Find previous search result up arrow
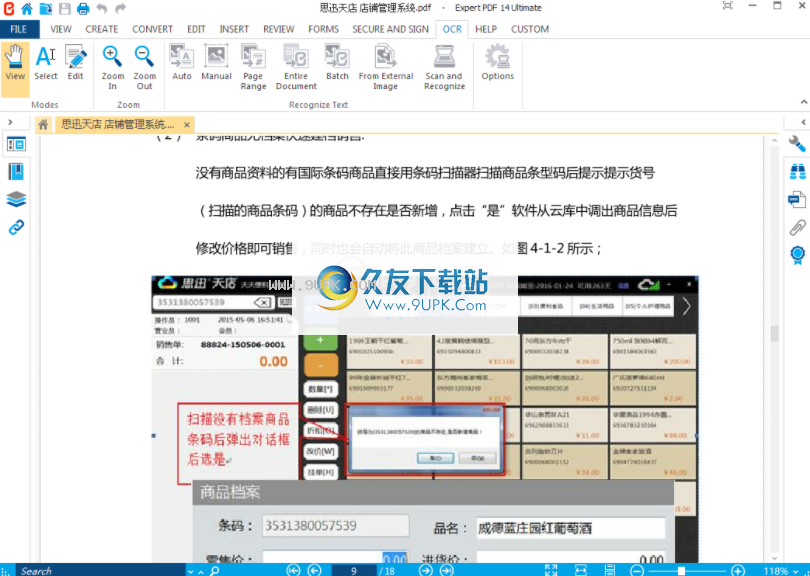The image size is (810, 576). tap(201, 571)
